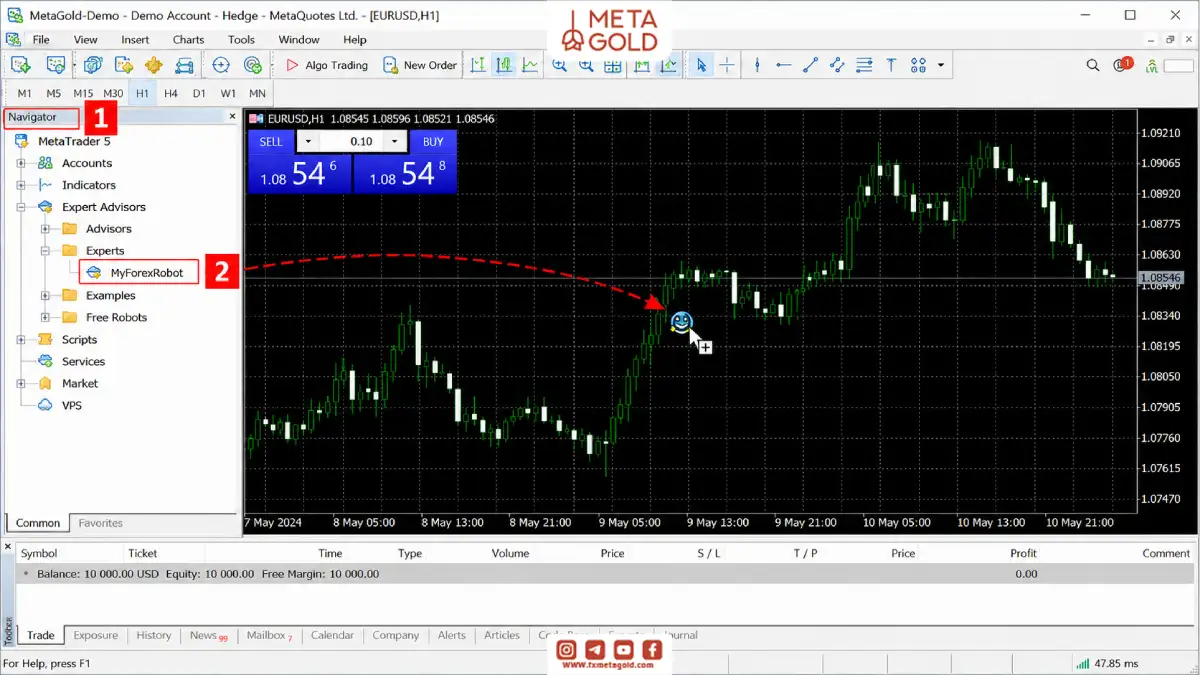Screen dimensions: 1200x675
Task: Add a text label tool
Action: coord(891,65)
